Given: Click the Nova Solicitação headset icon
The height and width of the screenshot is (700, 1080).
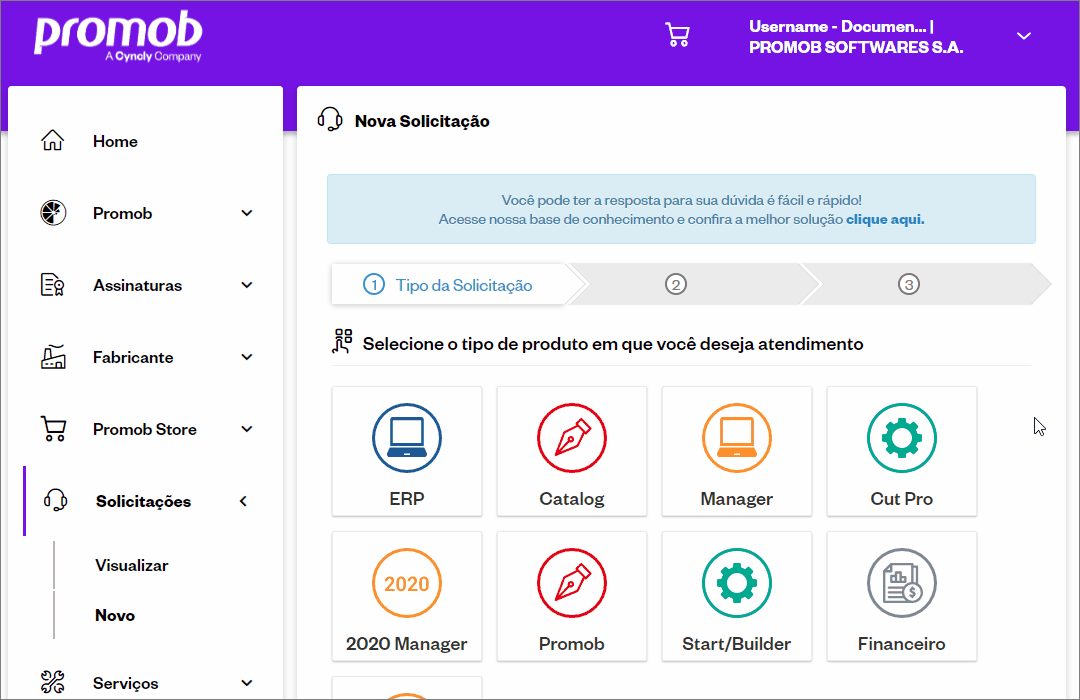Looking at the screenshot, I should [x=330, y=120].
